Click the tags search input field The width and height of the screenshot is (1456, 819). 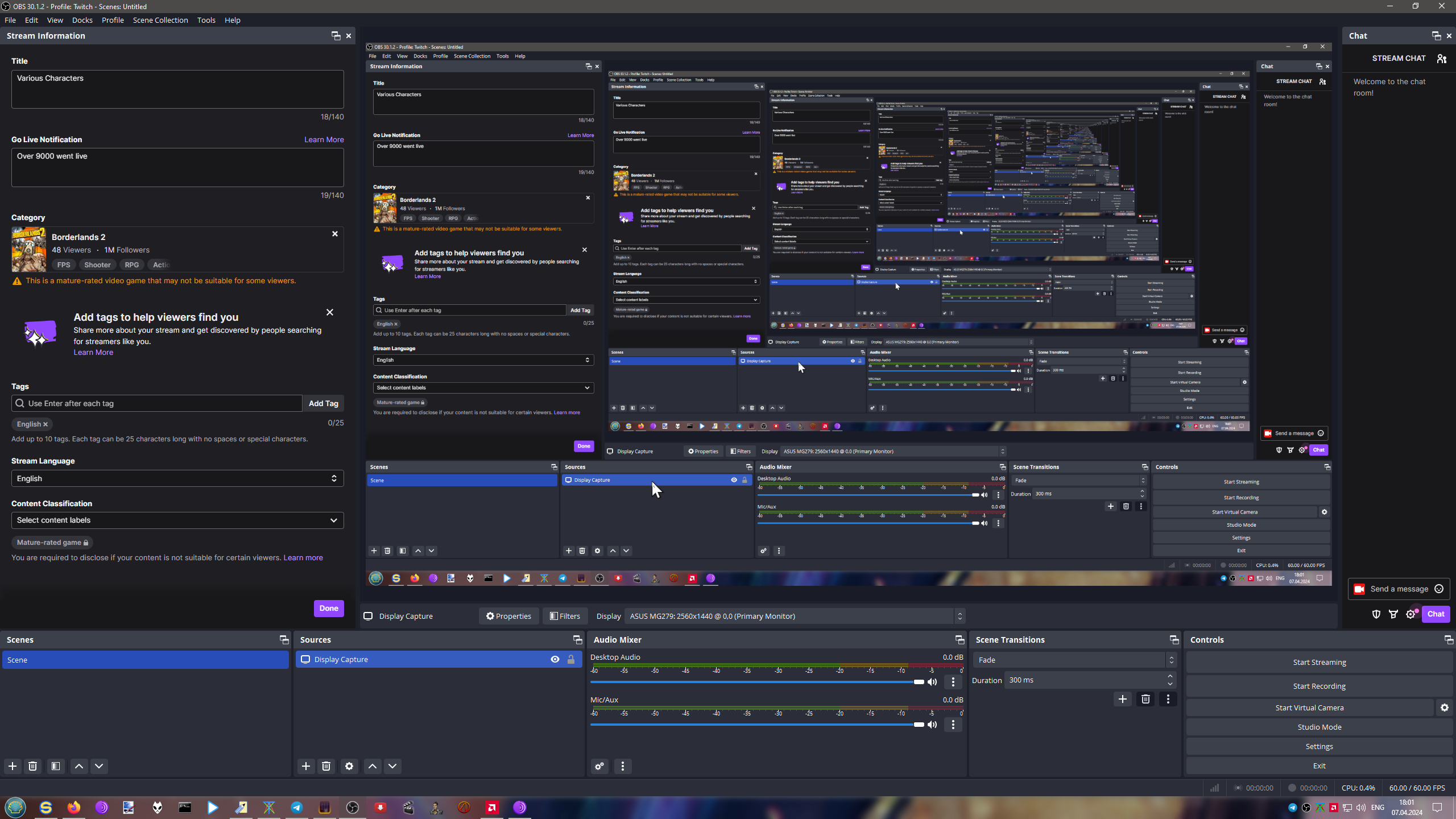coord(159,403)
